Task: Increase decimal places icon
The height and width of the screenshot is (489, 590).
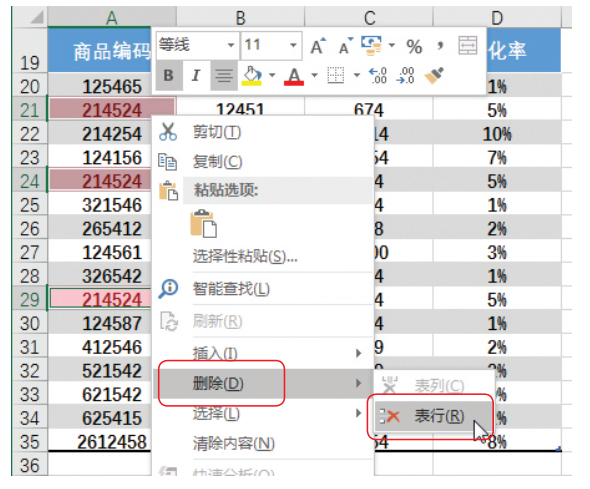Action: pyautogui.click(x=377, y=76)
